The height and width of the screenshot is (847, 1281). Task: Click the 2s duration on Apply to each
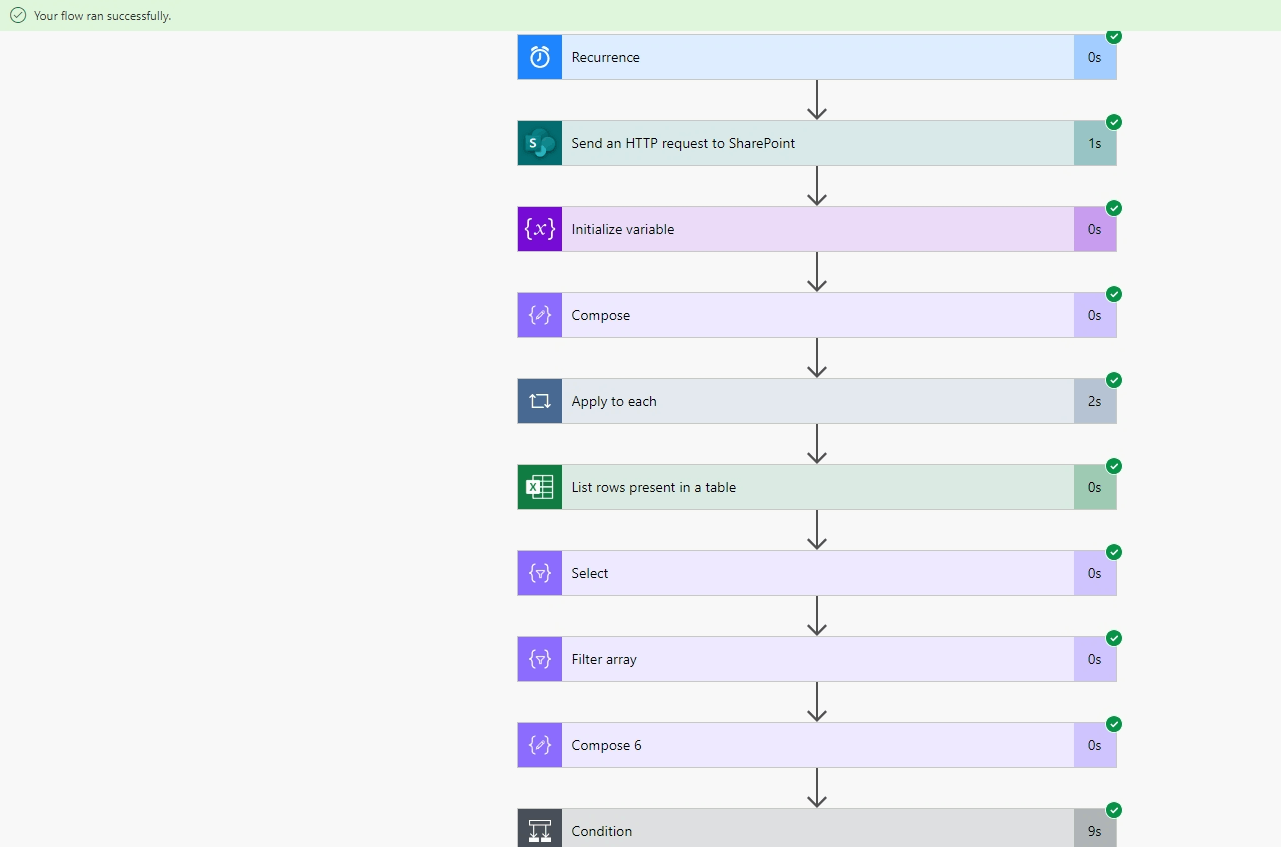1095,401
